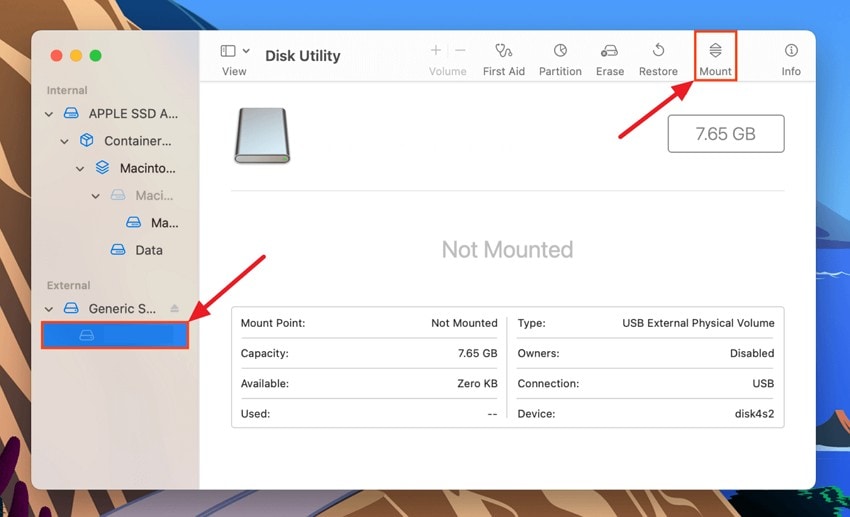Screen dimensions: 850x517
Task: Click the Internal section header
Action: (67, 90)
